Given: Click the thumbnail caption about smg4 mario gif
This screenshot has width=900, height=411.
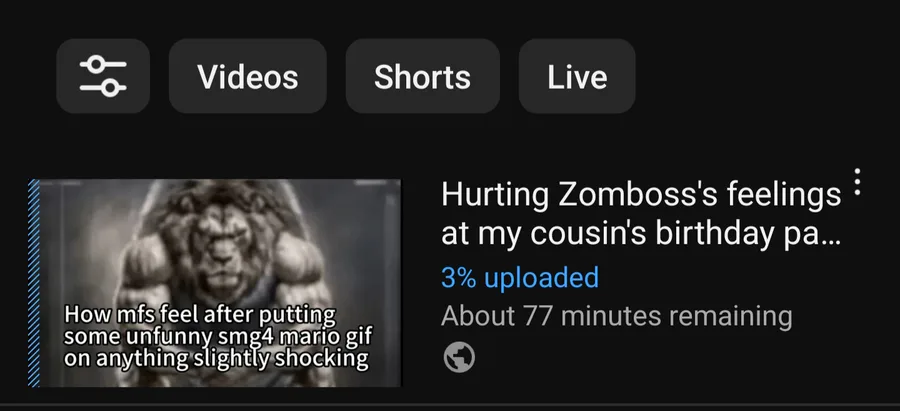Looking at the screenshot, I should tap(218, 336).
